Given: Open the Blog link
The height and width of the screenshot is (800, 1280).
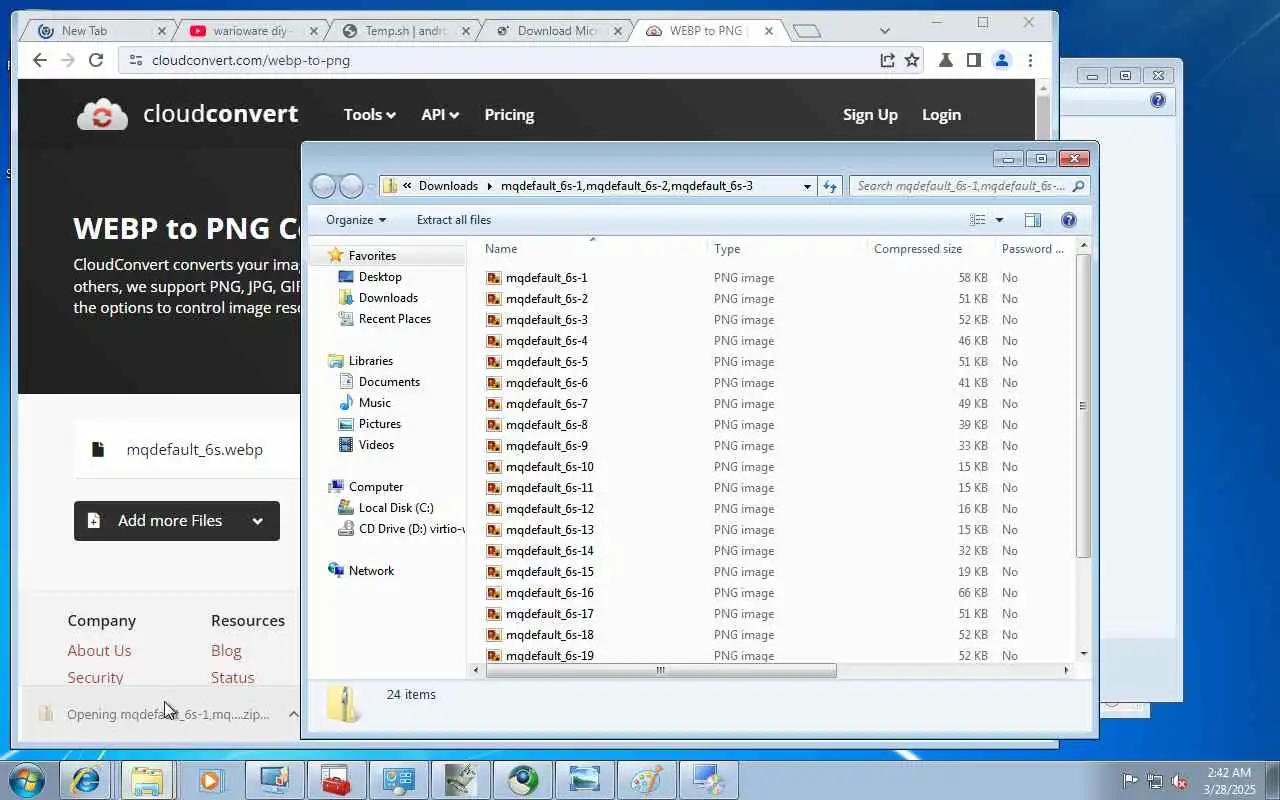Looking at the screenshot, I should (226, 651).
